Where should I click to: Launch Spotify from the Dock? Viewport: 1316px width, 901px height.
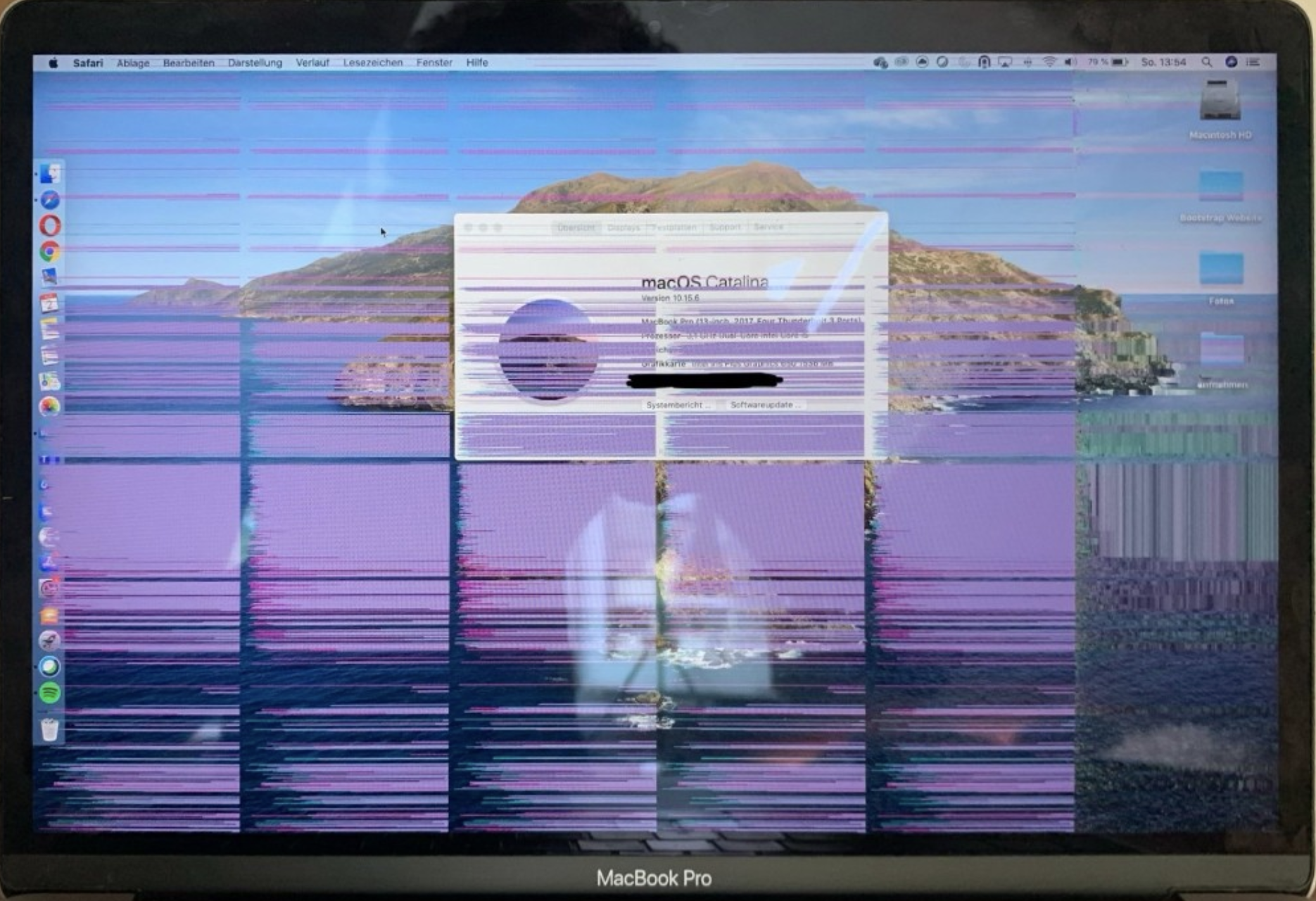point(49,693)
